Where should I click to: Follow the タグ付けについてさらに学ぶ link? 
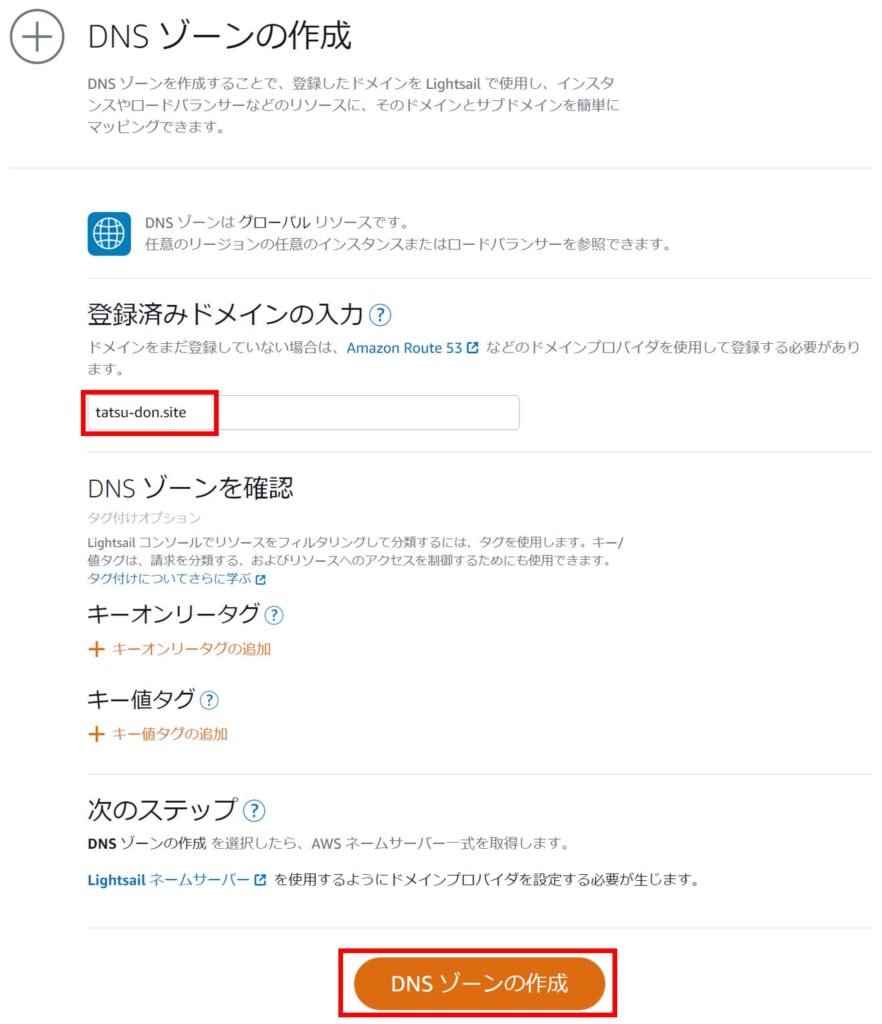point(170,579)
